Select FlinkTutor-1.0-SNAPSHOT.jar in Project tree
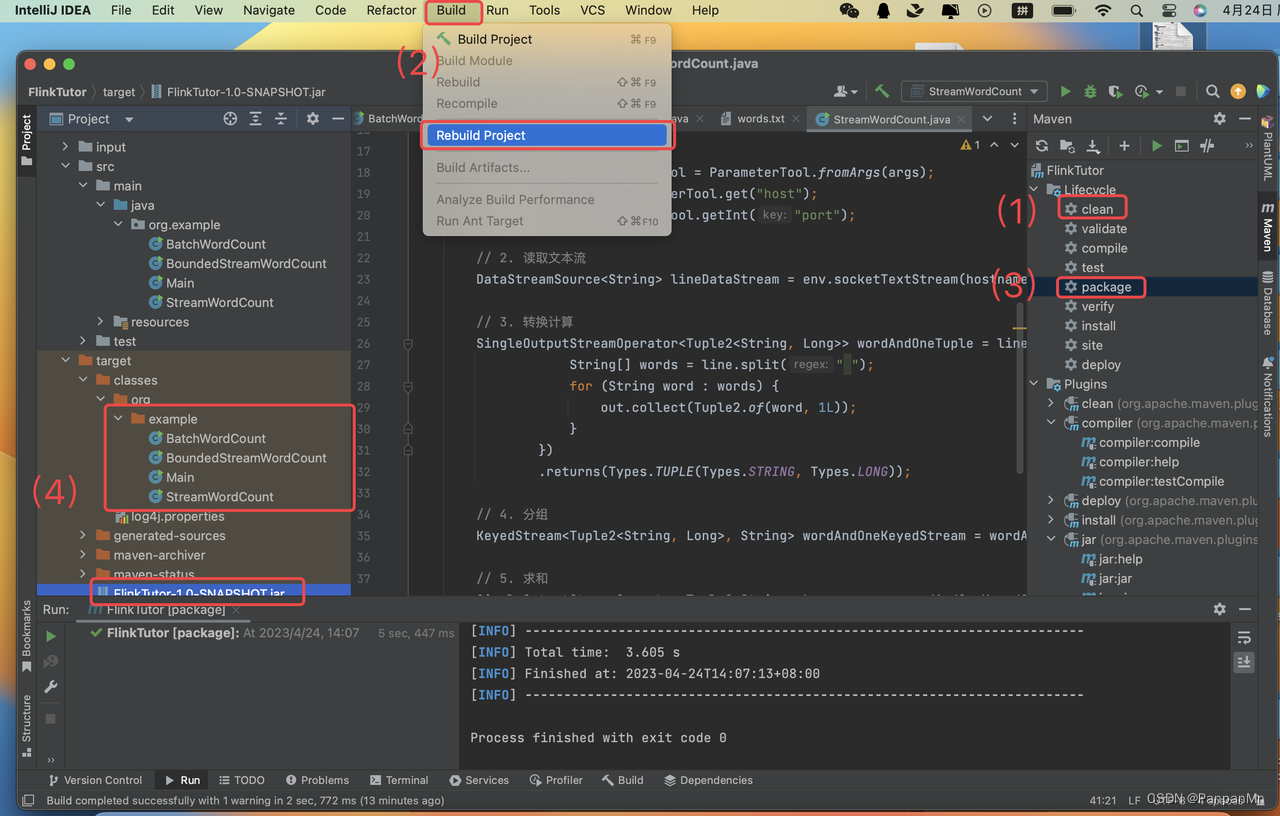The image size is (1280, 816). (199, 593)
